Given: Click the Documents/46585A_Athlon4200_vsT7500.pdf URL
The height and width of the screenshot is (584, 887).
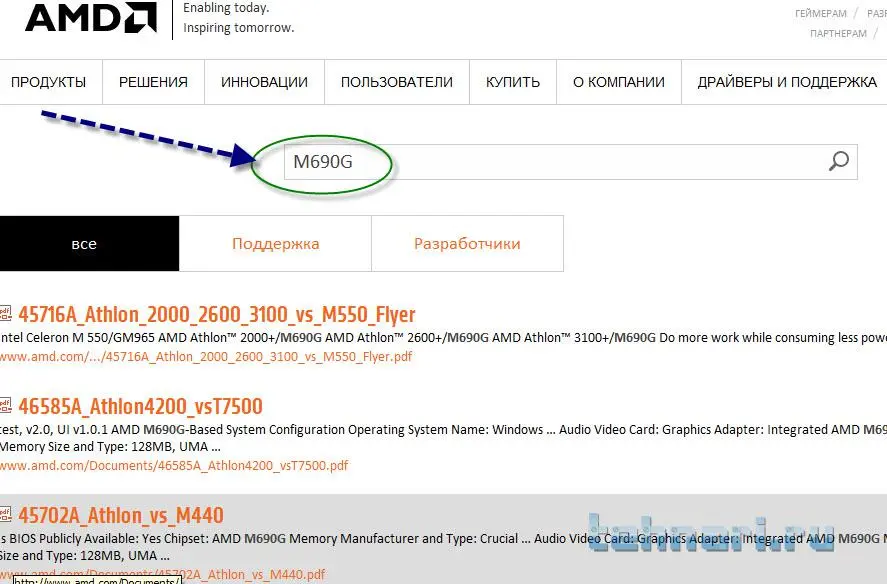Looking at the screenshot, I should pos(174,465).
